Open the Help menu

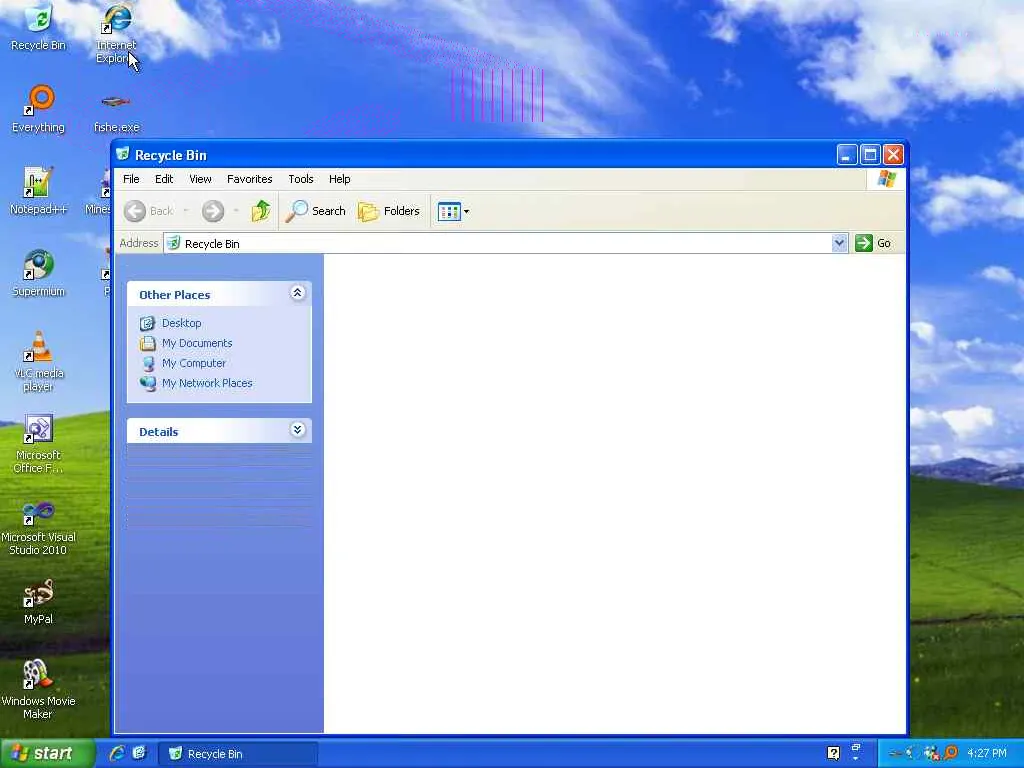340,179
